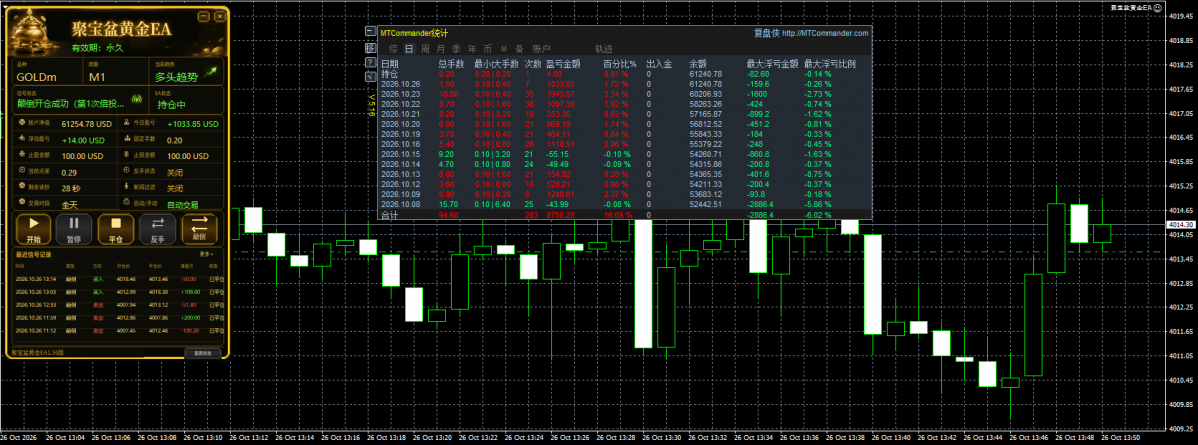Click the take-profit icon in the left 100.00 USD row
Screen dimensions: 1198x445
point(21,155)
